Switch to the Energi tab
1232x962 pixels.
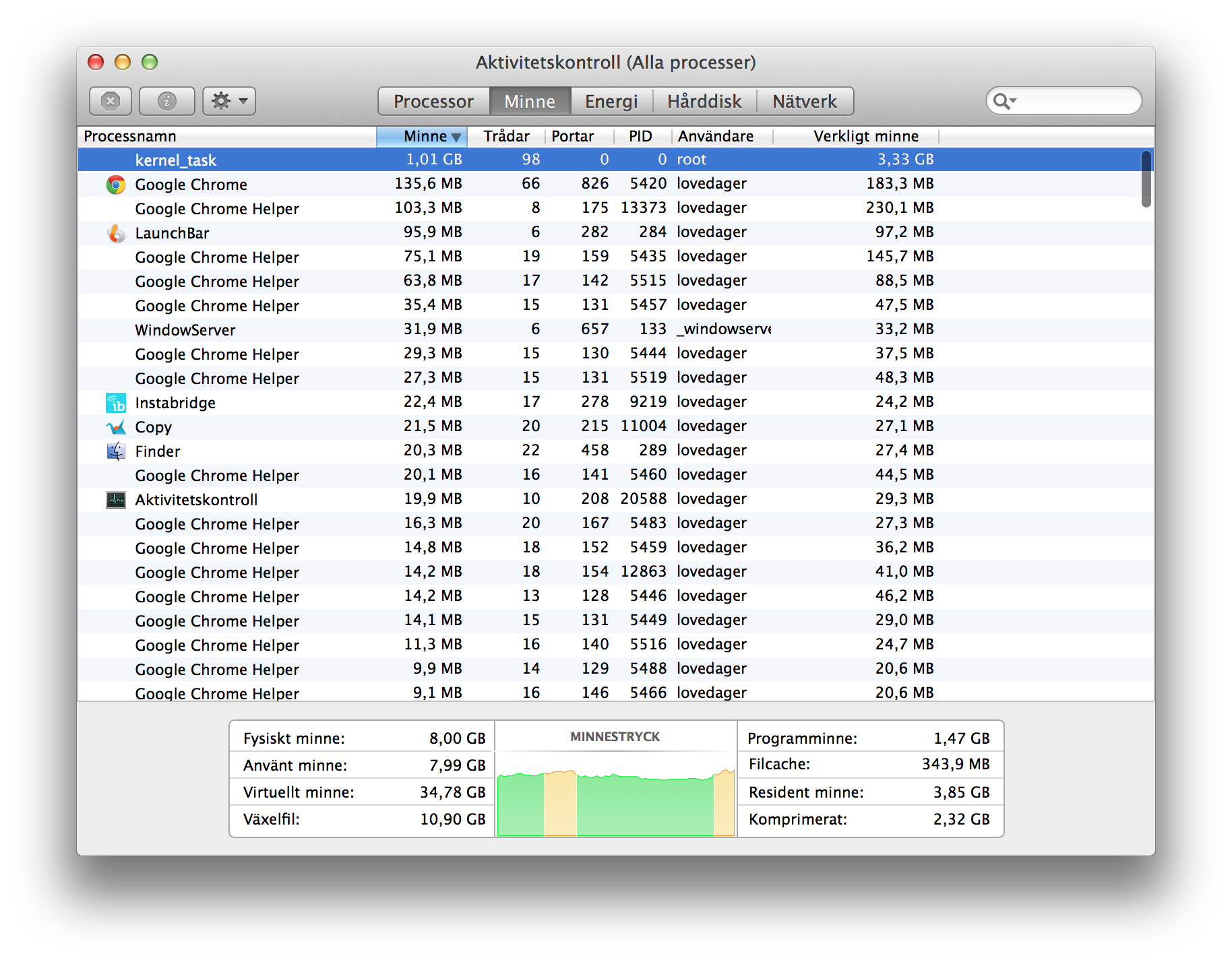click(611, 101)
